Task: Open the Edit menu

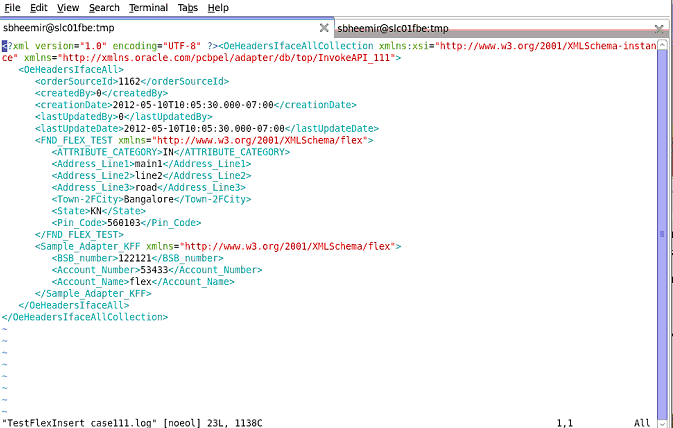Action: (39, 8)
